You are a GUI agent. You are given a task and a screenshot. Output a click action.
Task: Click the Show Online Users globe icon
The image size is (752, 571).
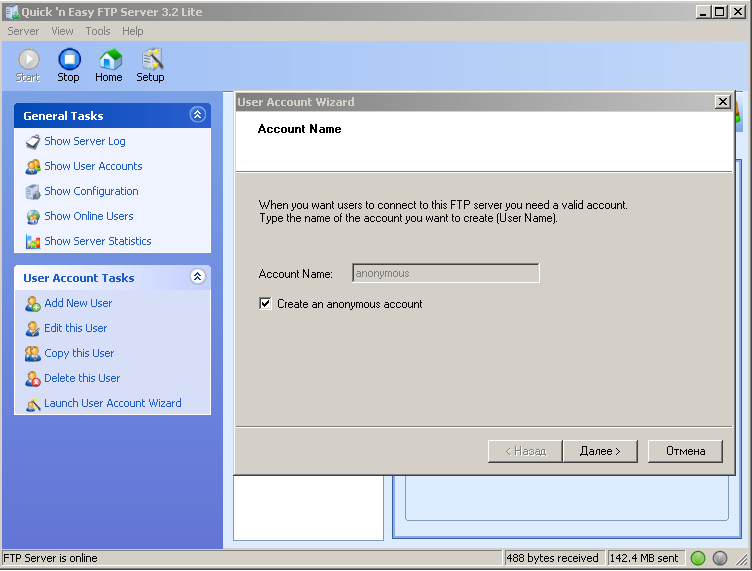click(x=33, y=217)
